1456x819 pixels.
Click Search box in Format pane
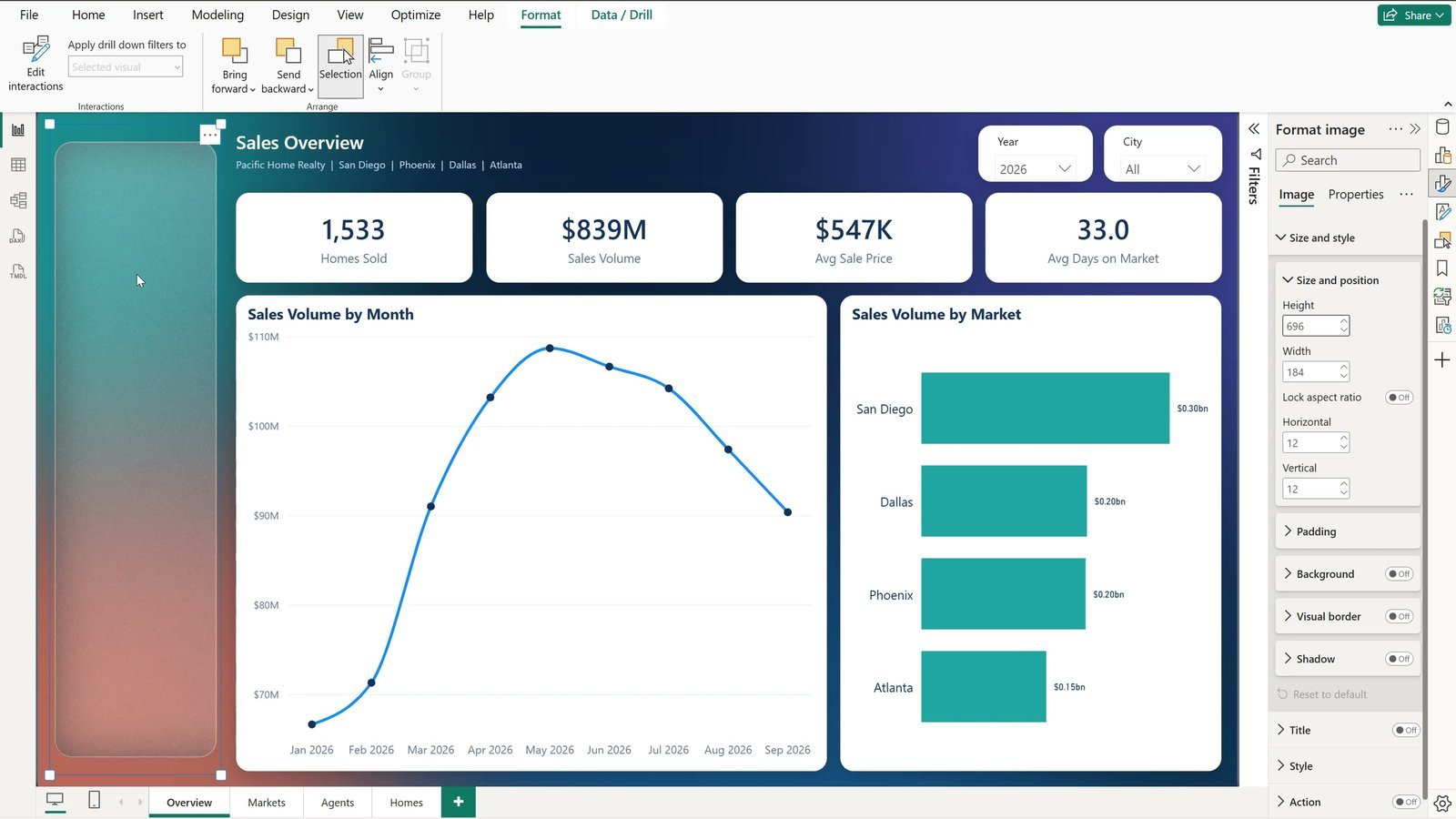tap(1348, 160)
